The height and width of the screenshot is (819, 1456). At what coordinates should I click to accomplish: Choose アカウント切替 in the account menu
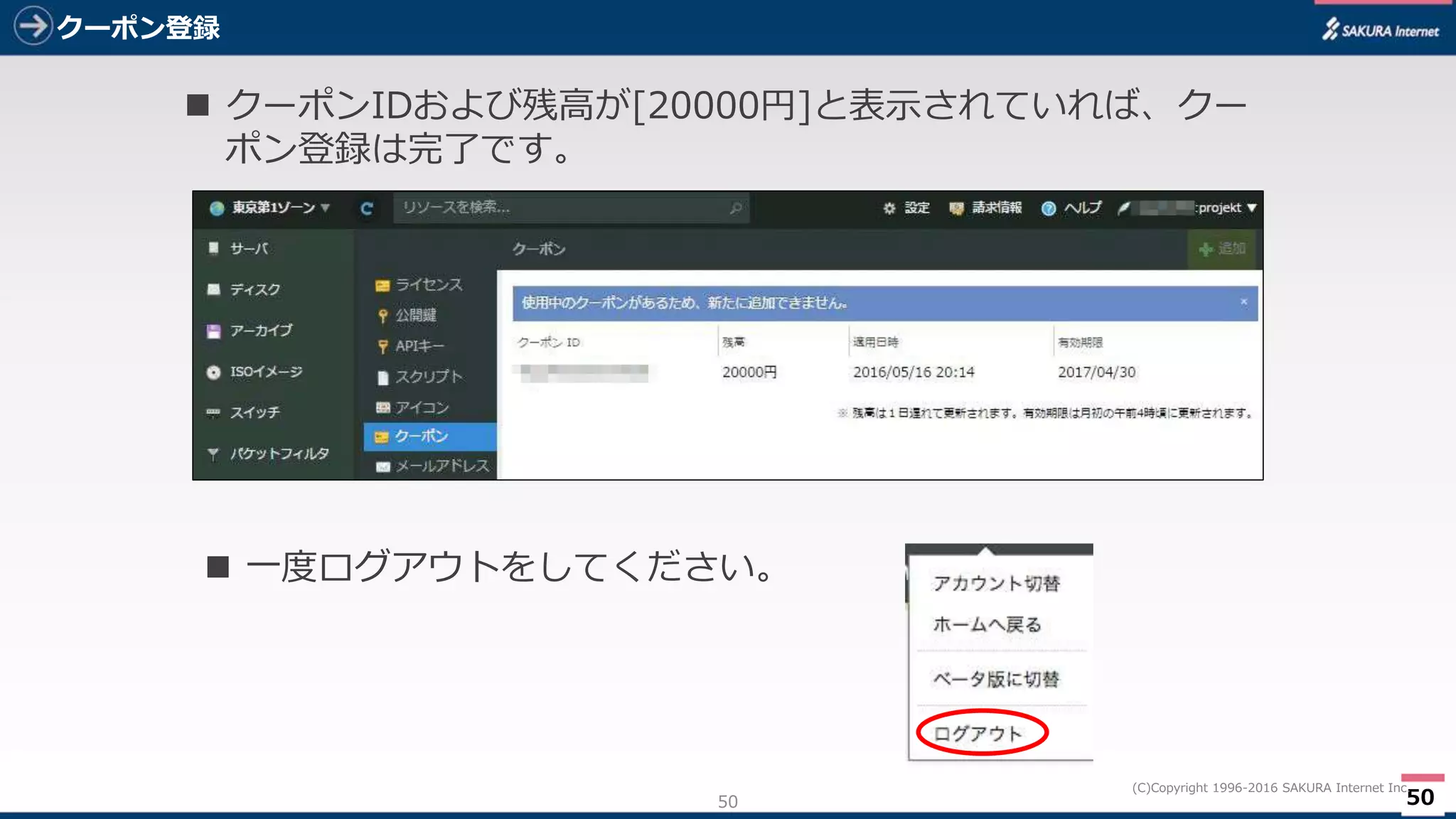click(x=996, y=584)
